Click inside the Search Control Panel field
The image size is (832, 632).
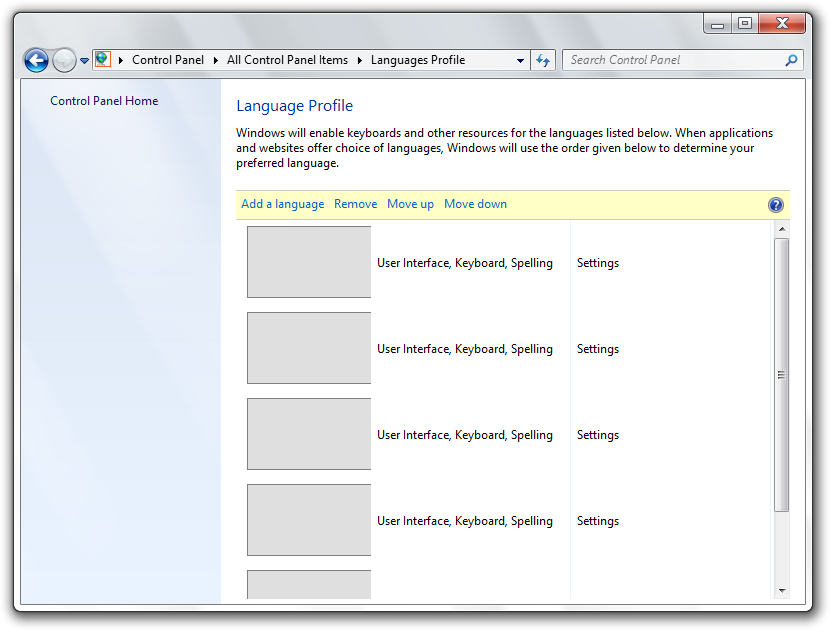[x=670, y=60]
